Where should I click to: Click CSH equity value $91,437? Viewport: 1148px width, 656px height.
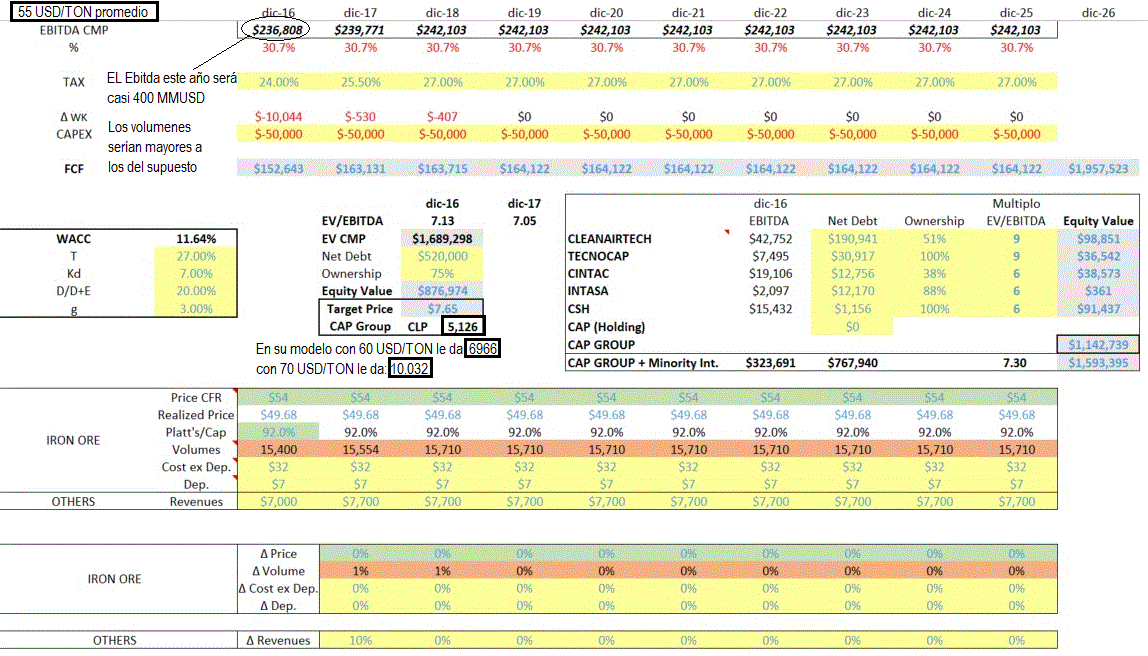pyautogui.click(x=1098, y=309)
